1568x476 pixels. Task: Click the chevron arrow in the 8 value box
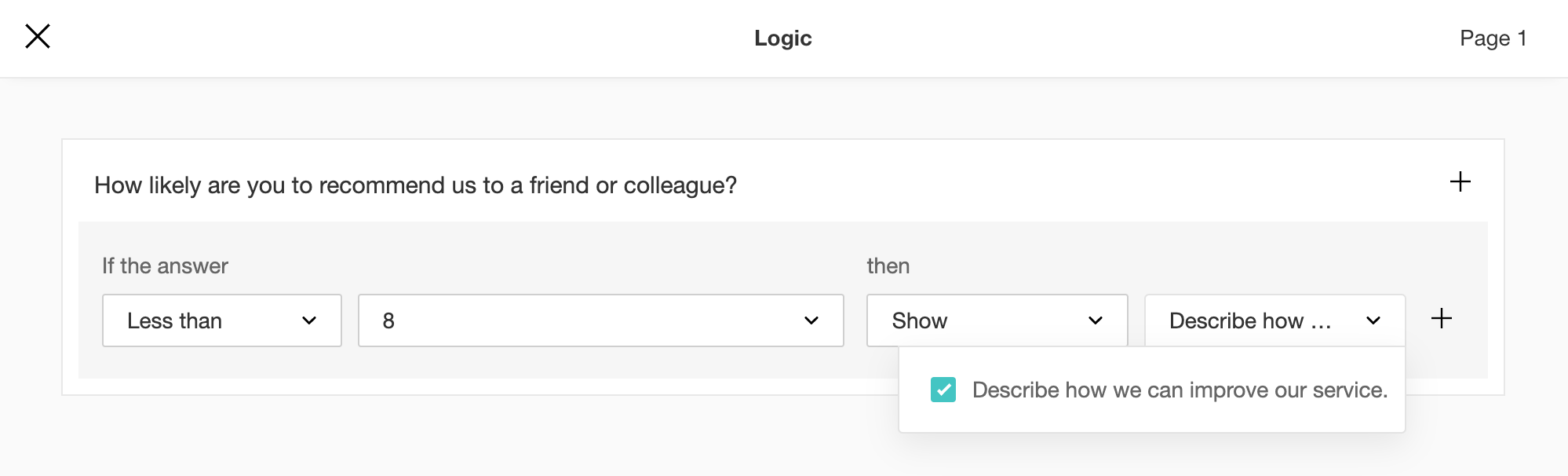point(811,320)
